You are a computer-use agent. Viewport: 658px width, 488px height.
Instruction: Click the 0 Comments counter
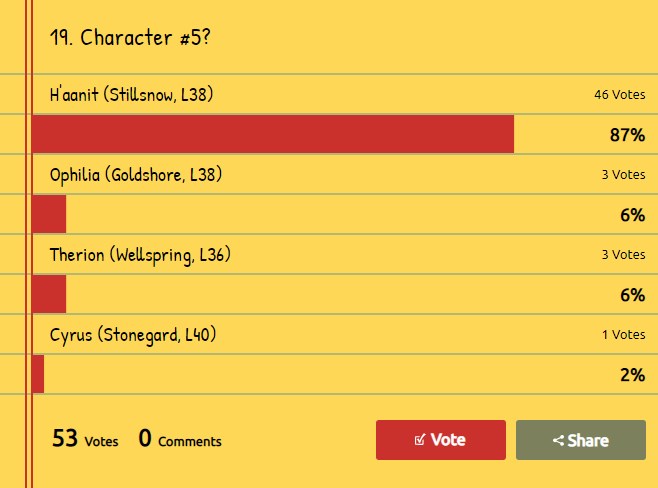180,439
